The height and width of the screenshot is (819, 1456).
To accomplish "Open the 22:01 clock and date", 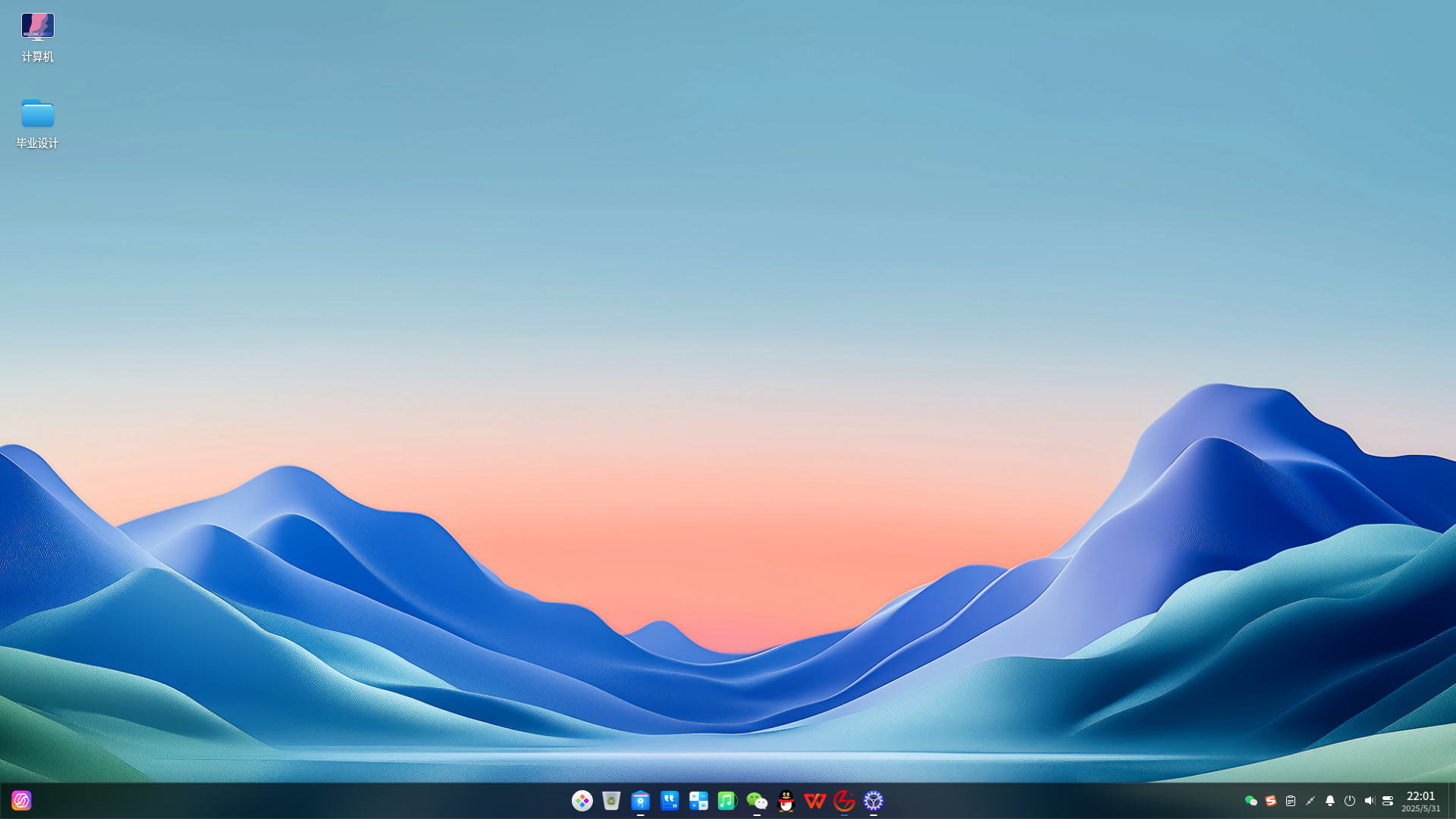I will (1421, 802).
